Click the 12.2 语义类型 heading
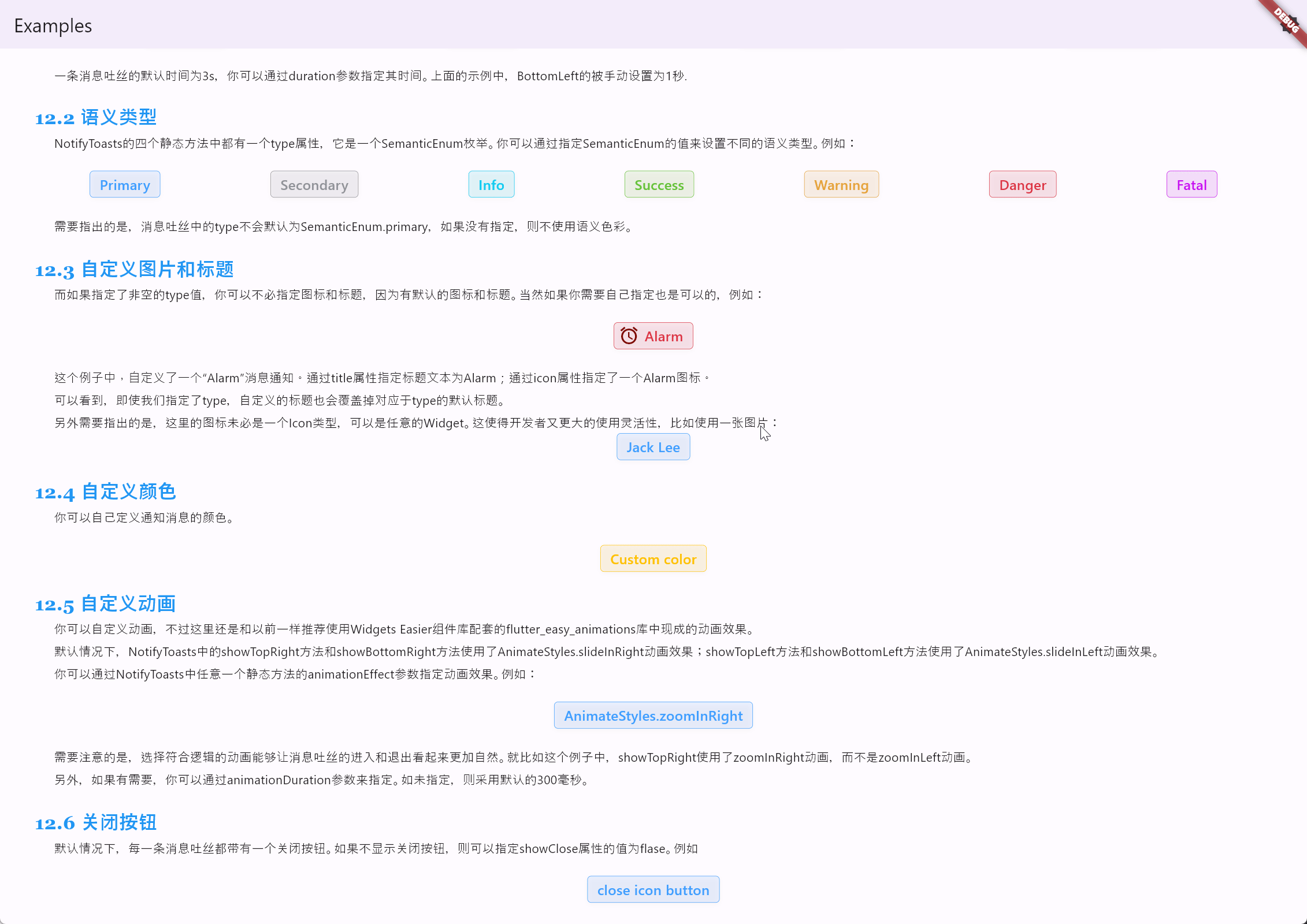Screen dimensions: 1307x924 (95, 117)
